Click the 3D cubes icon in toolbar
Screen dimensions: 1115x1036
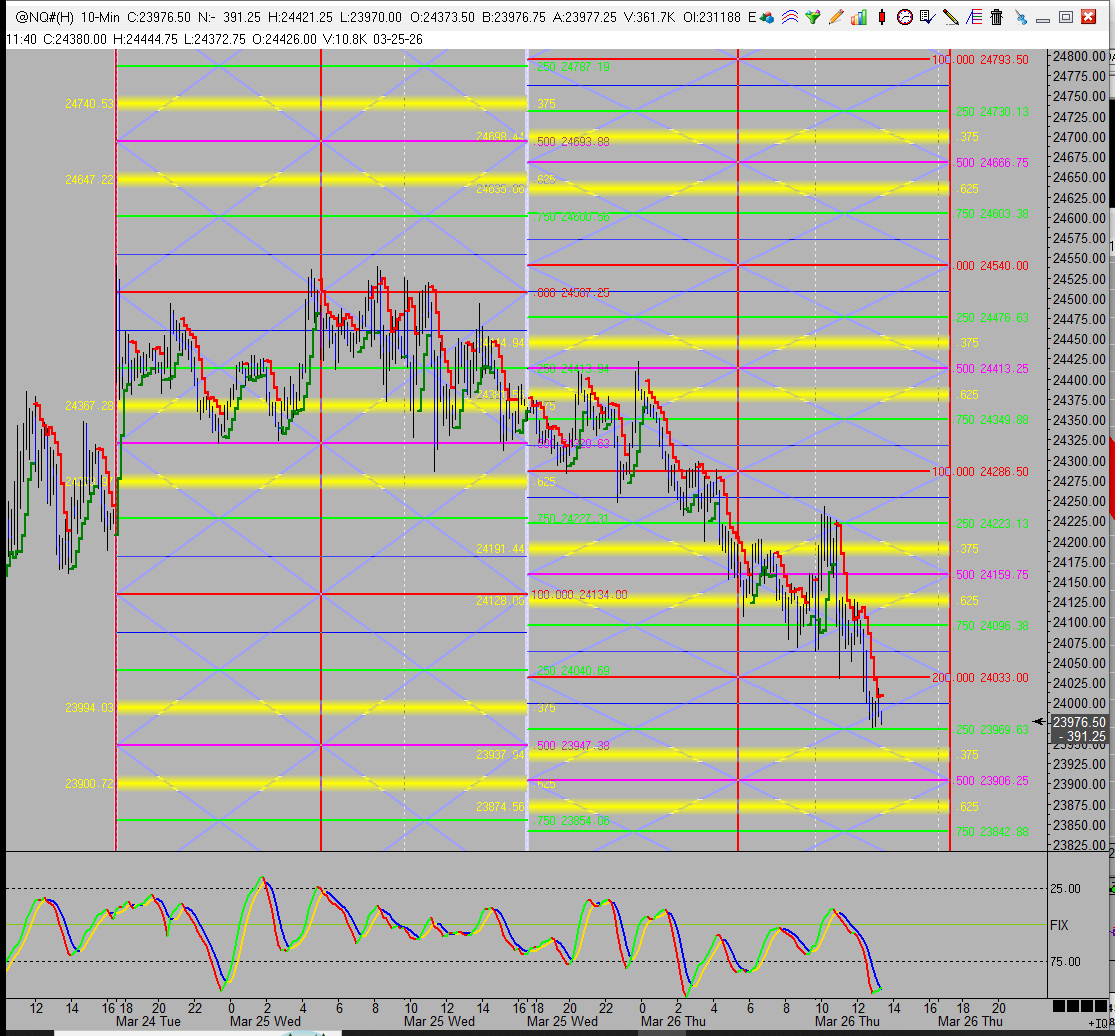click(767, 17)
